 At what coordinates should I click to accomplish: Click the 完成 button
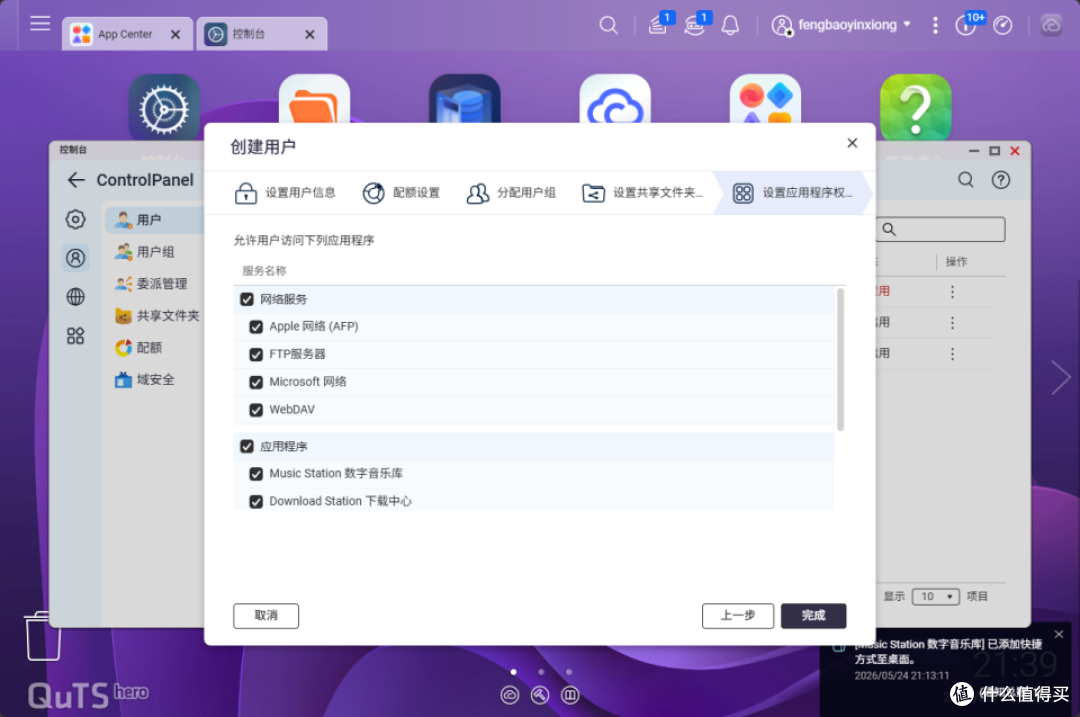click(x=813, y=616)
